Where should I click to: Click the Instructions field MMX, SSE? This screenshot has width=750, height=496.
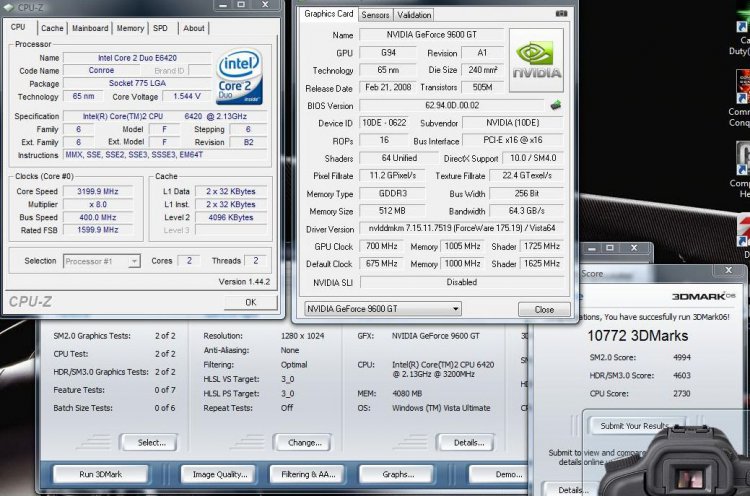[165, 155]
